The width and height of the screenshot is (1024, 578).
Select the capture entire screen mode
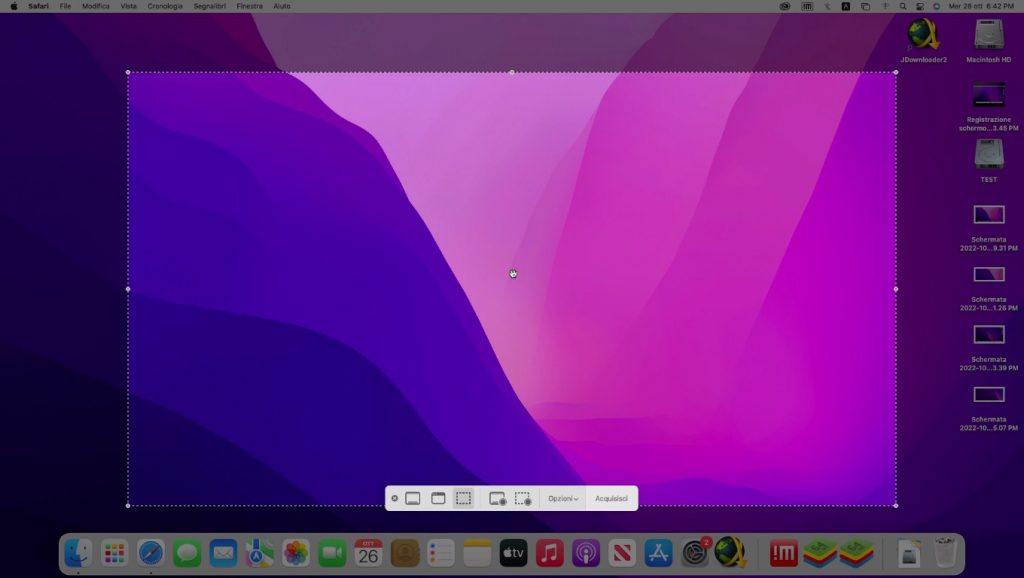point(412,498)
